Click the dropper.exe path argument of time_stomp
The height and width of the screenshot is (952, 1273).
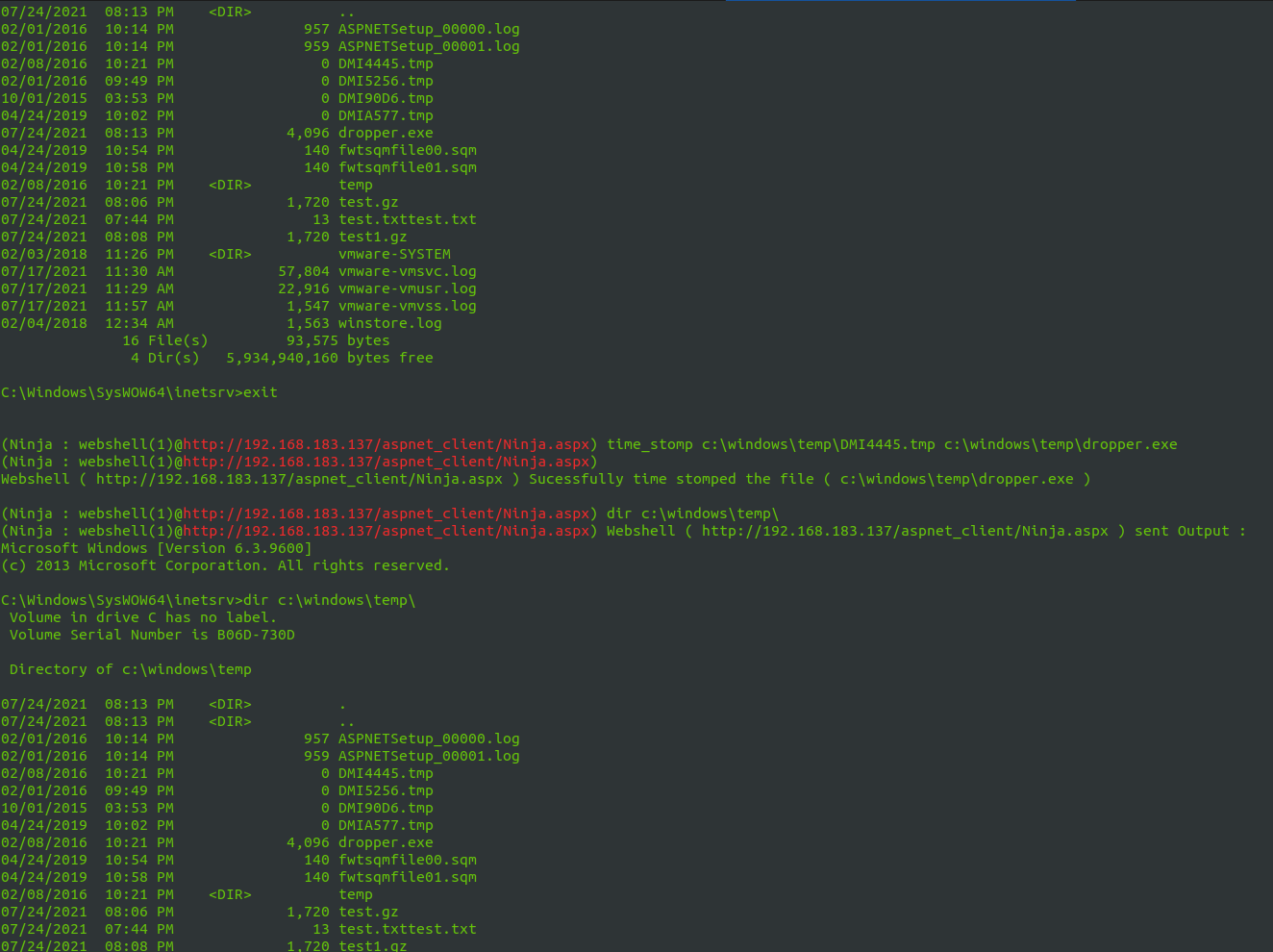tap(1061, 444)
